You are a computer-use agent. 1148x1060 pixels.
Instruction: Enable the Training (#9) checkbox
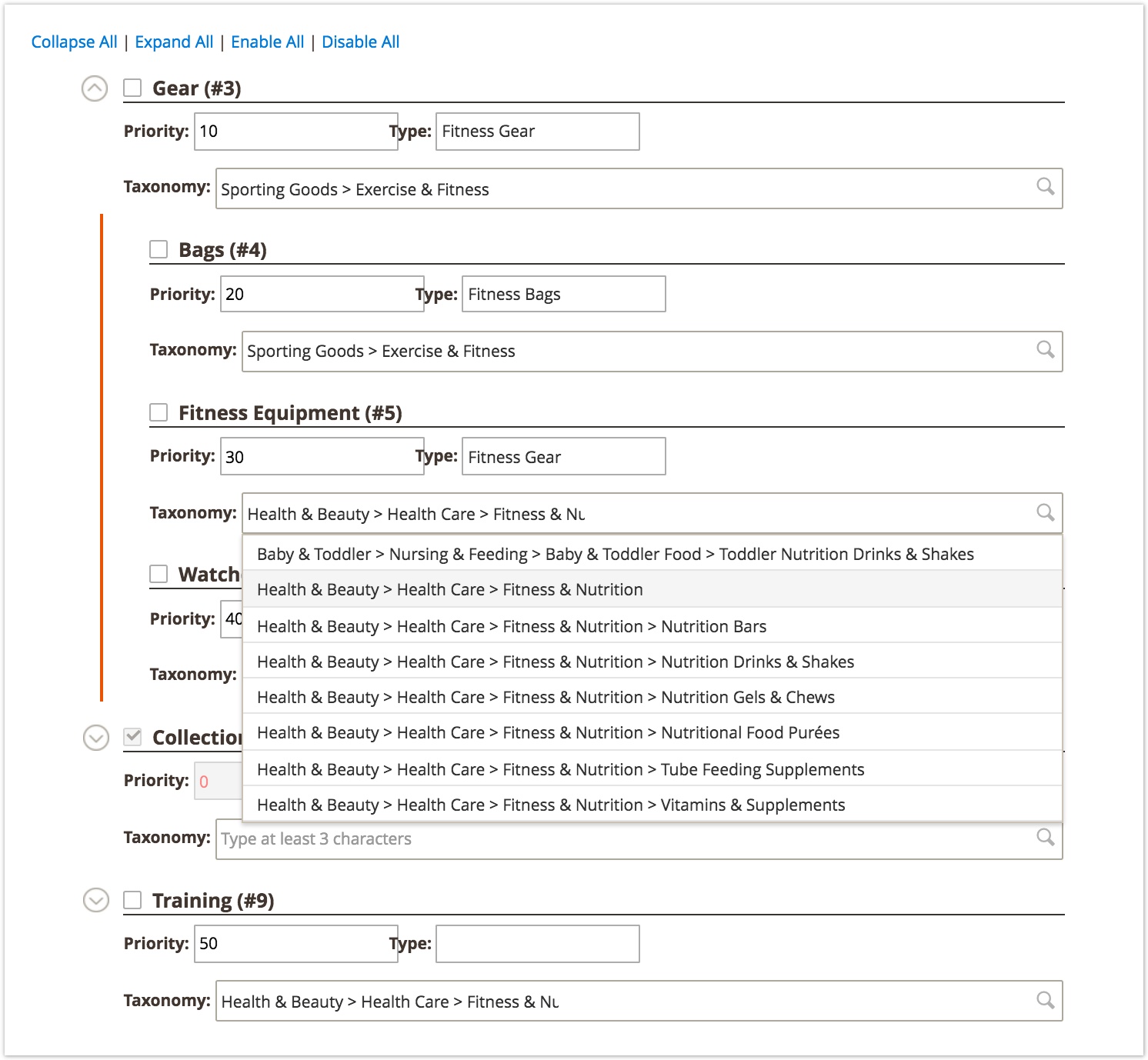[132, 900]
